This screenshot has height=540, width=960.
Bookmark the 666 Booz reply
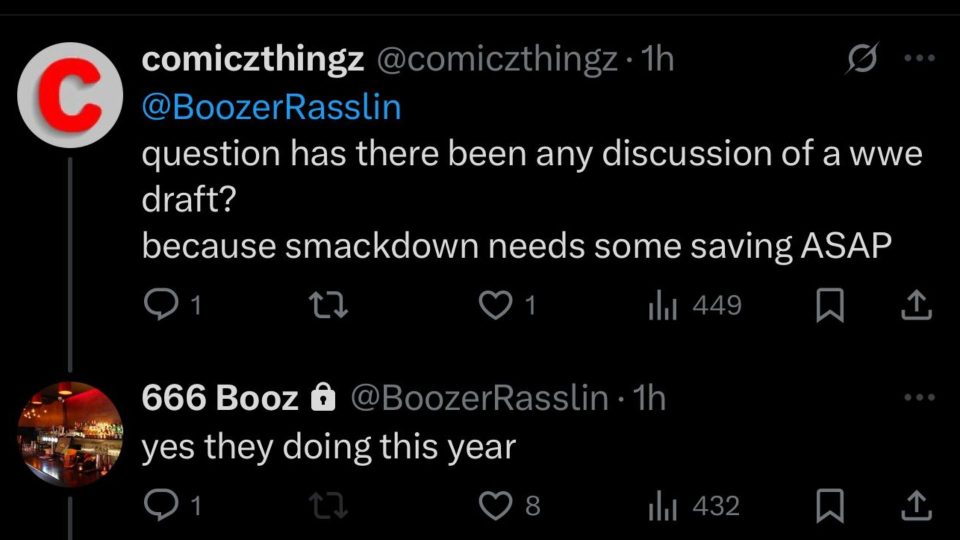(x=830, y=506)
